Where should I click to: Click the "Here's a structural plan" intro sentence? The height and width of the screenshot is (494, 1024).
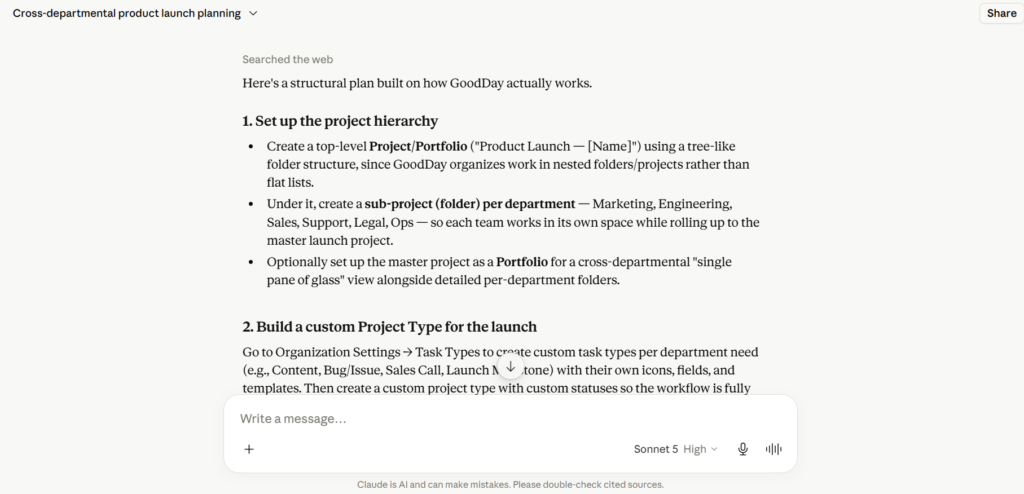pyautogui.click(x=417, y=83)
